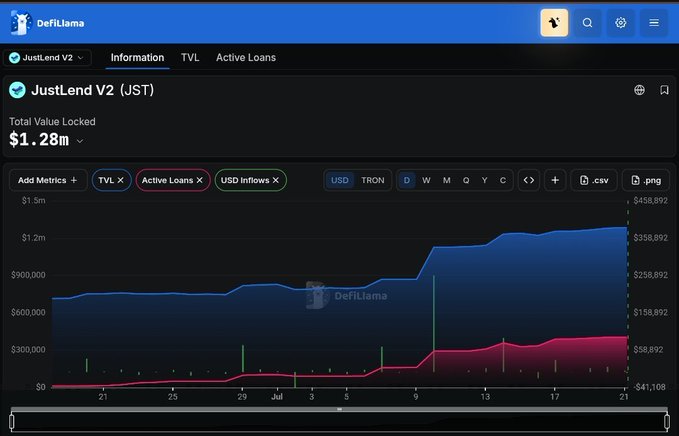Click the -$41,108 axis label

point(650,387)
